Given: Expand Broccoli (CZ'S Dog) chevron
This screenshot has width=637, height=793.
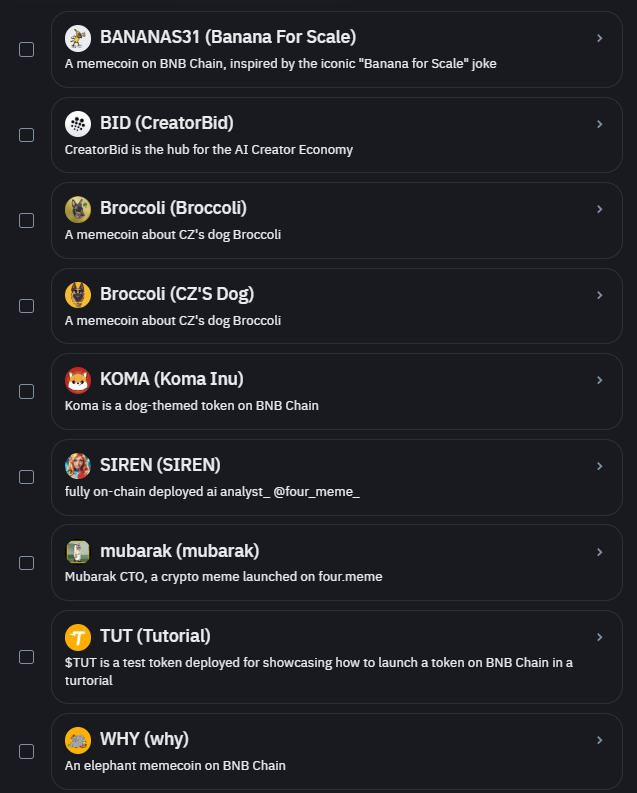Looking at the screenshot, I should pyautogui.click(x=599, y=295).
